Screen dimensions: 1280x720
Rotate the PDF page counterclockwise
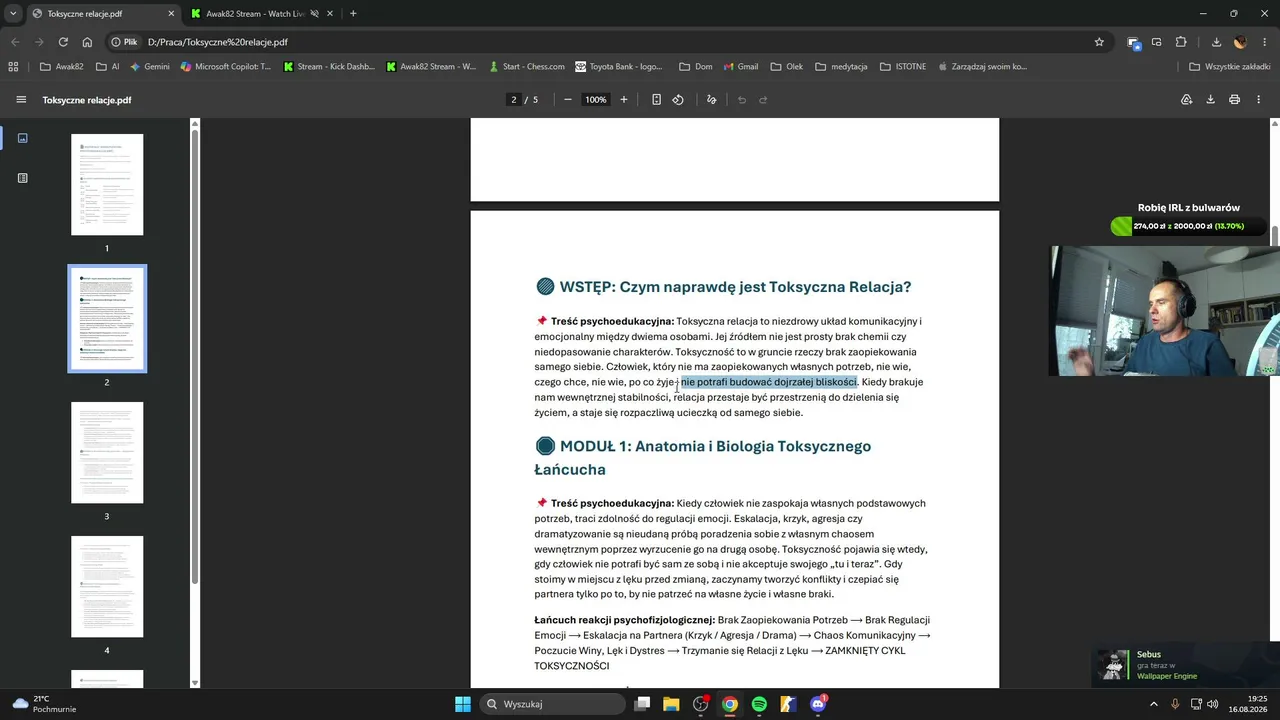pos(678,100)
